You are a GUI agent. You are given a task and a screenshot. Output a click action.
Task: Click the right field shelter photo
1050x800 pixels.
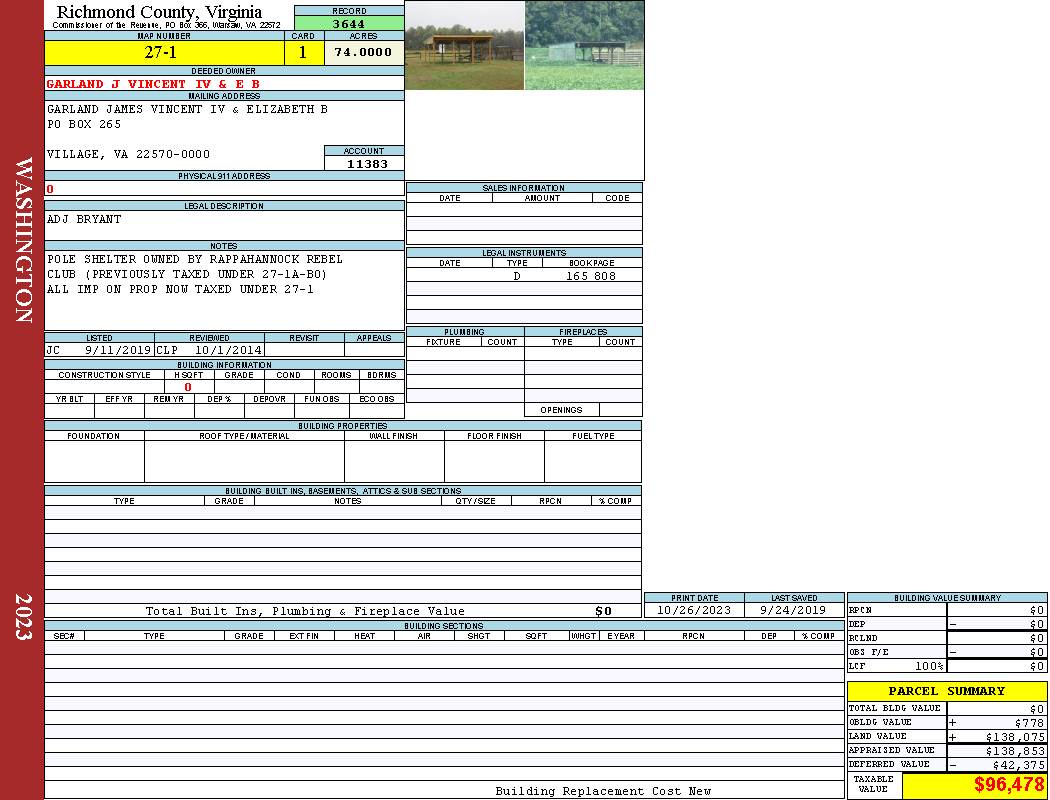[x=584, y=46]
